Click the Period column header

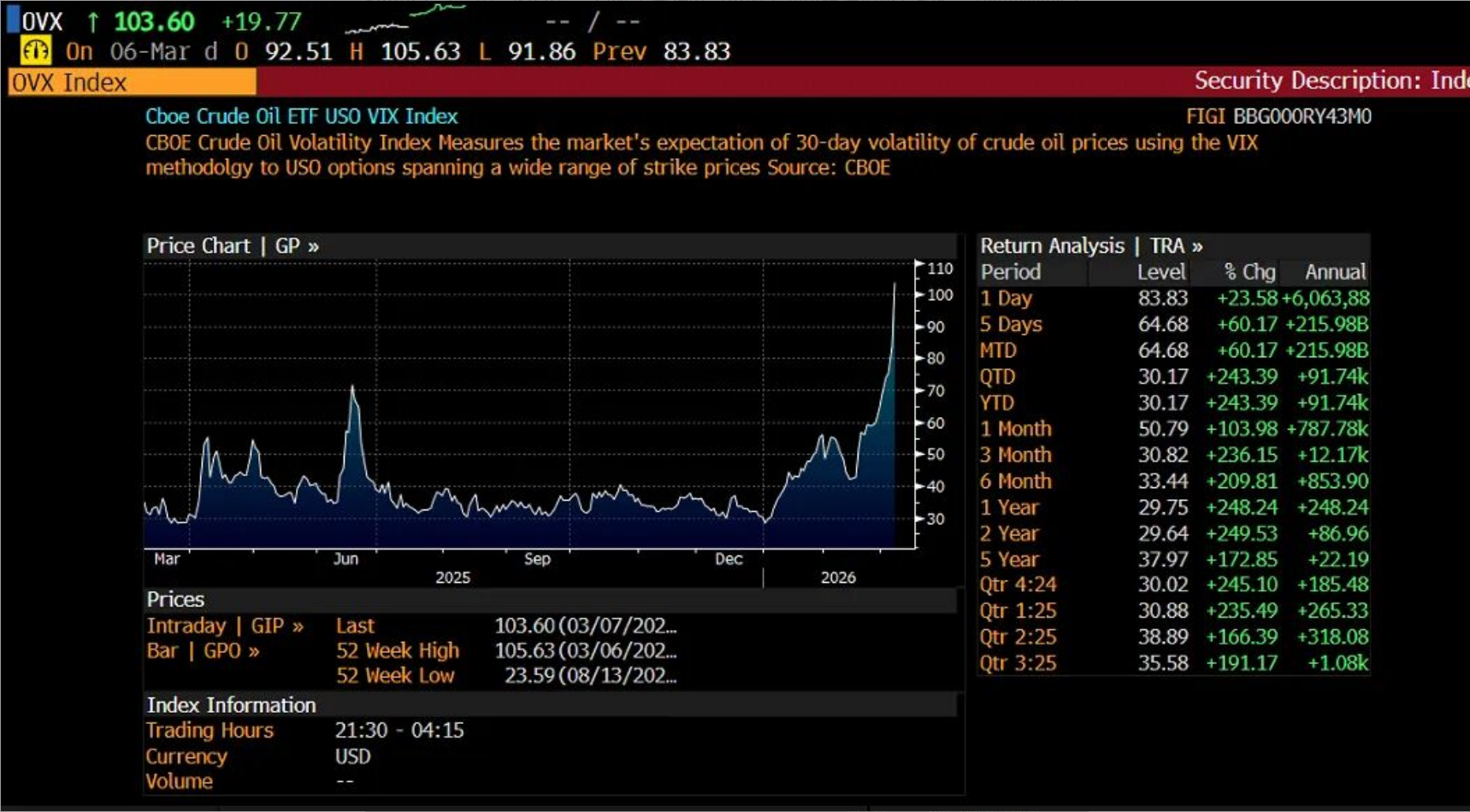pyautogui.click(x=1011, y=273)
